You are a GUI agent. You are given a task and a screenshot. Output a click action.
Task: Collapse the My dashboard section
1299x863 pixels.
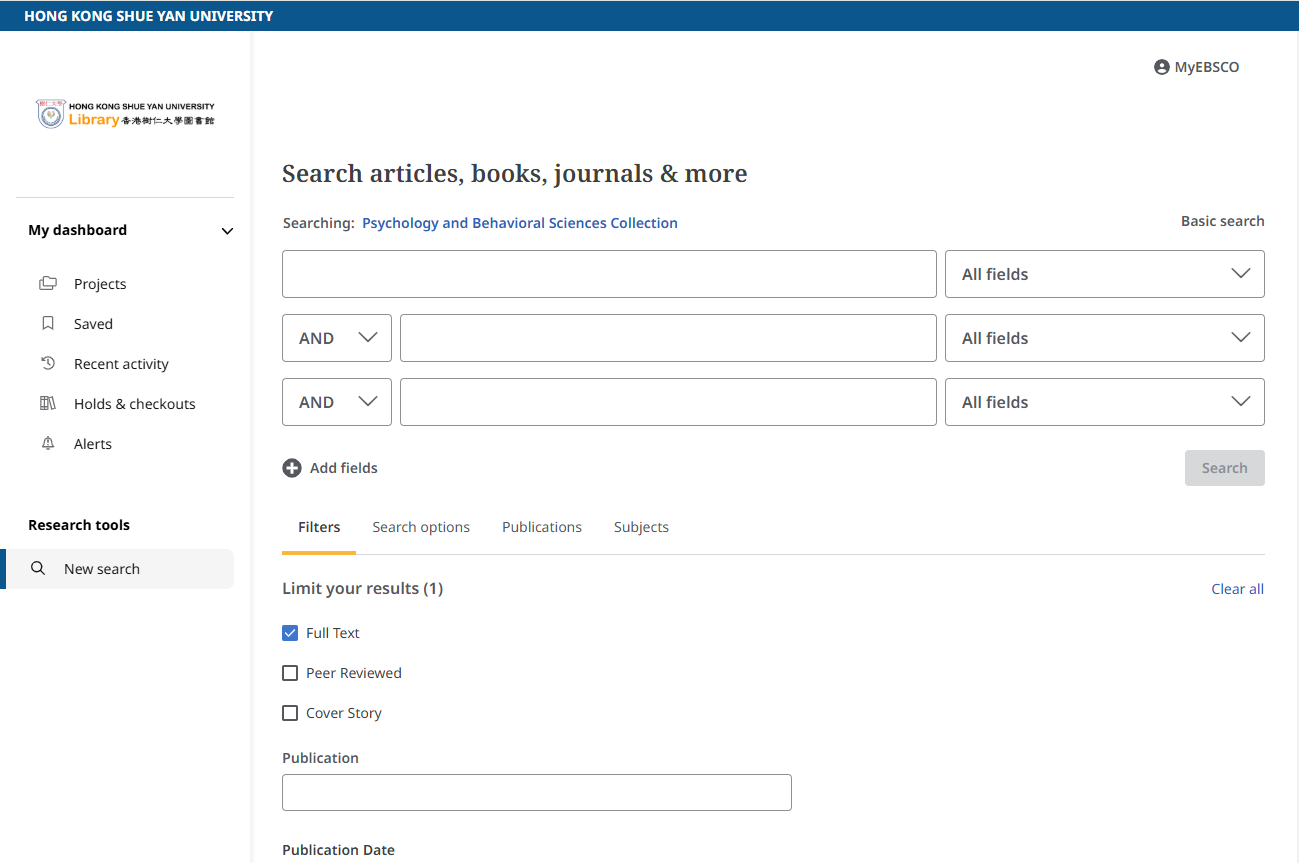click(227, 231)
